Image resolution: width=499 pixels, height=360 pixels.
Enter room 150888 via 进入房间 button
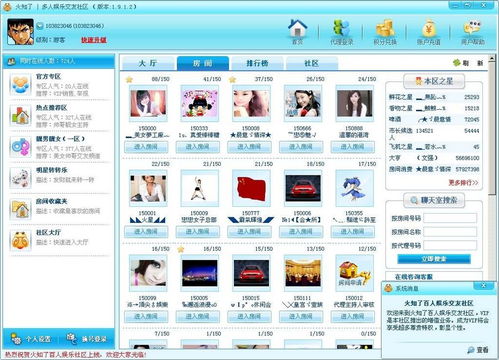click(x=353, y=147)
